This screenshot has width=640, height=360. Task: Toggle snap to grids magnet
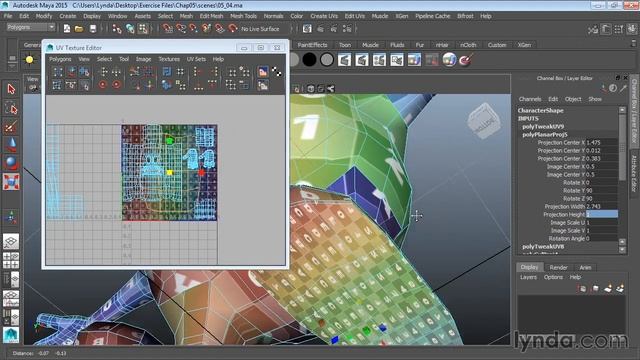pyautogui.click(x=167, y=29)
